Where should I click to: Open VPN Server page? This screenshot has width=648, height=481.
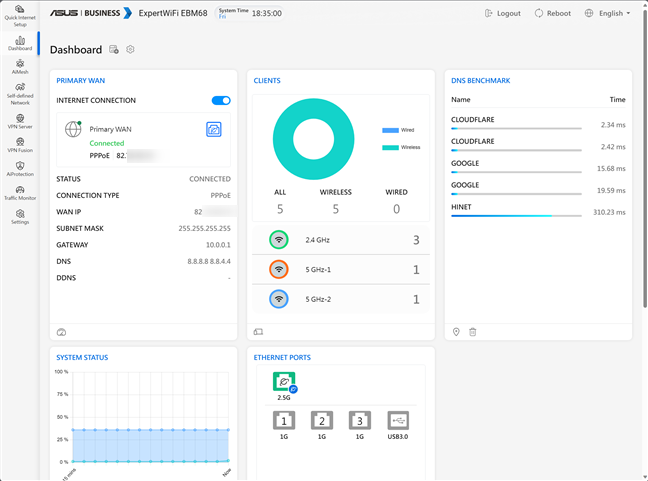[x=20, y=121]
